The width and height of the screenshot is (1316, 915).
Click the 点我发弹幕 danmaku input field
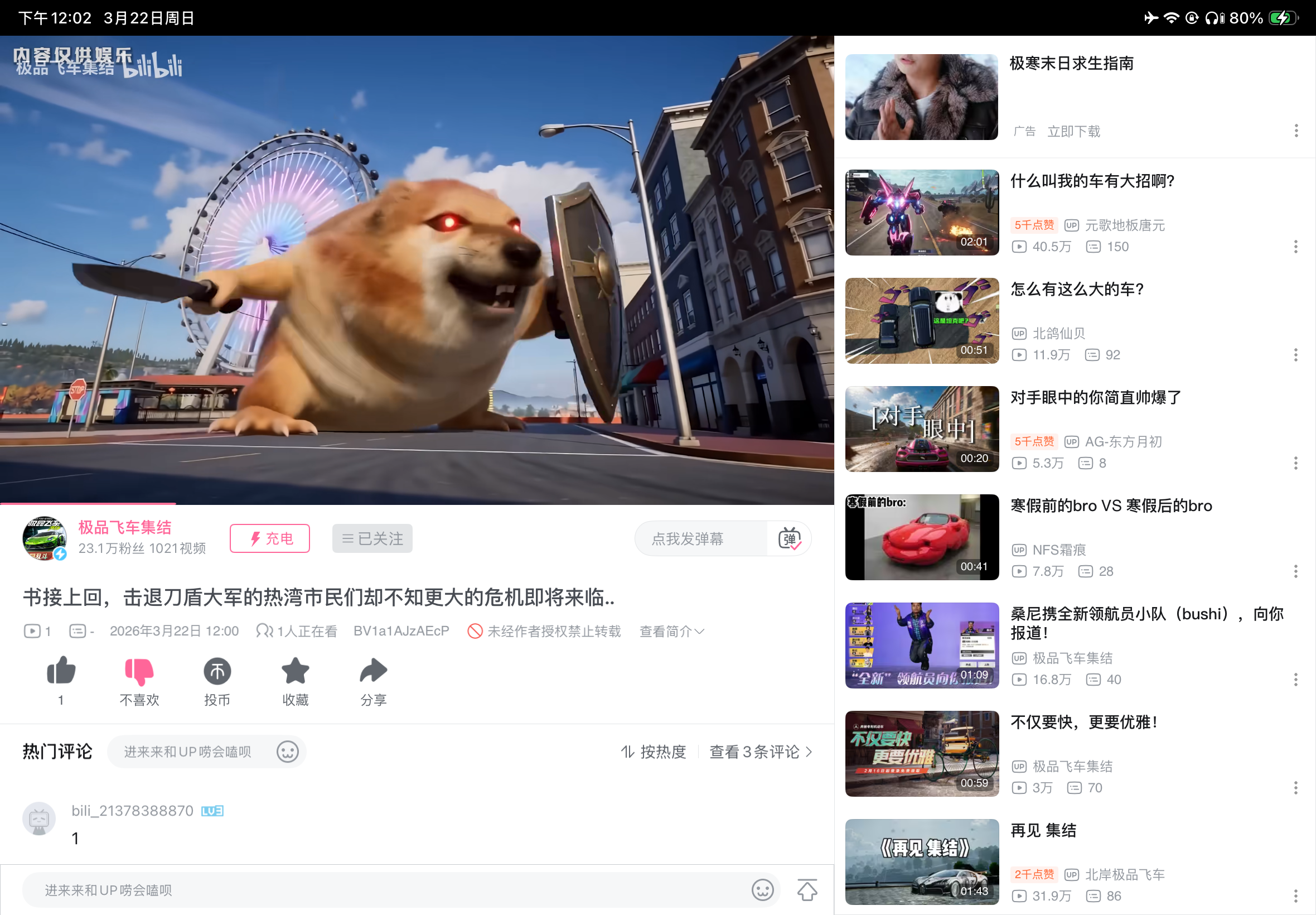click(x=700, y=538)
